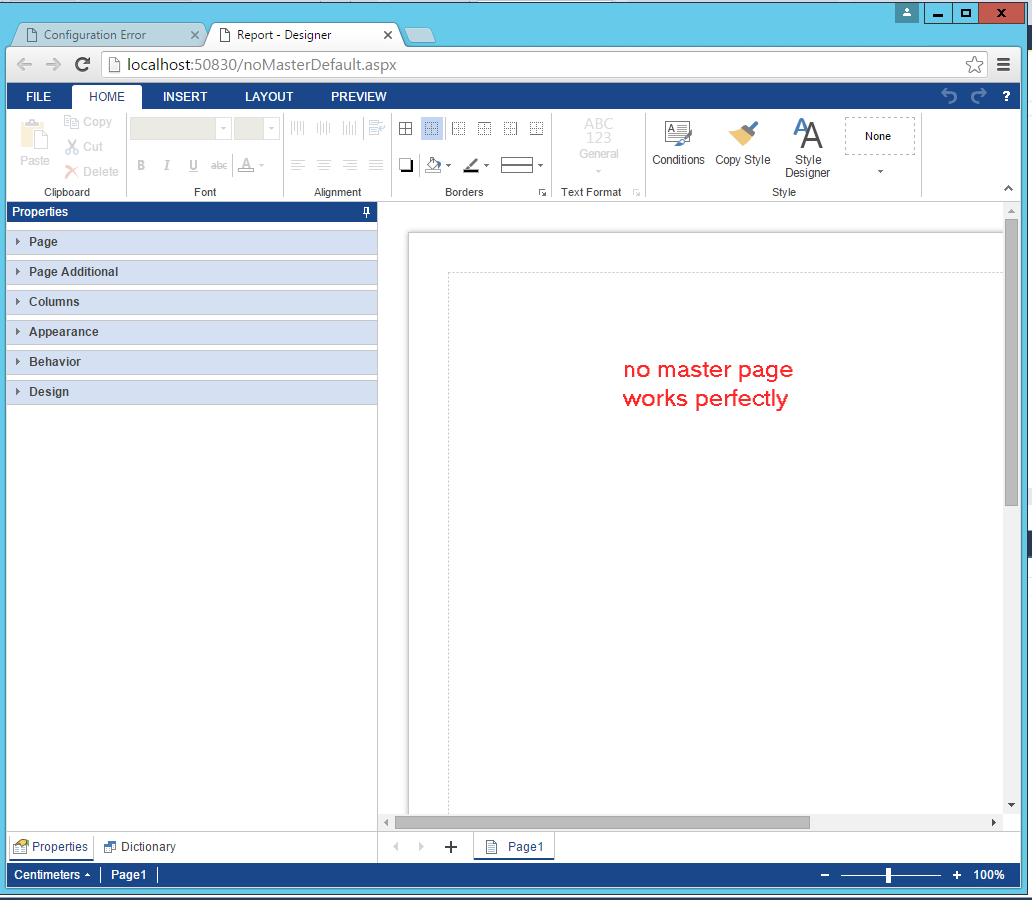
Task: Switch to the Dictionary panel tab
Action: coord(140,847)
